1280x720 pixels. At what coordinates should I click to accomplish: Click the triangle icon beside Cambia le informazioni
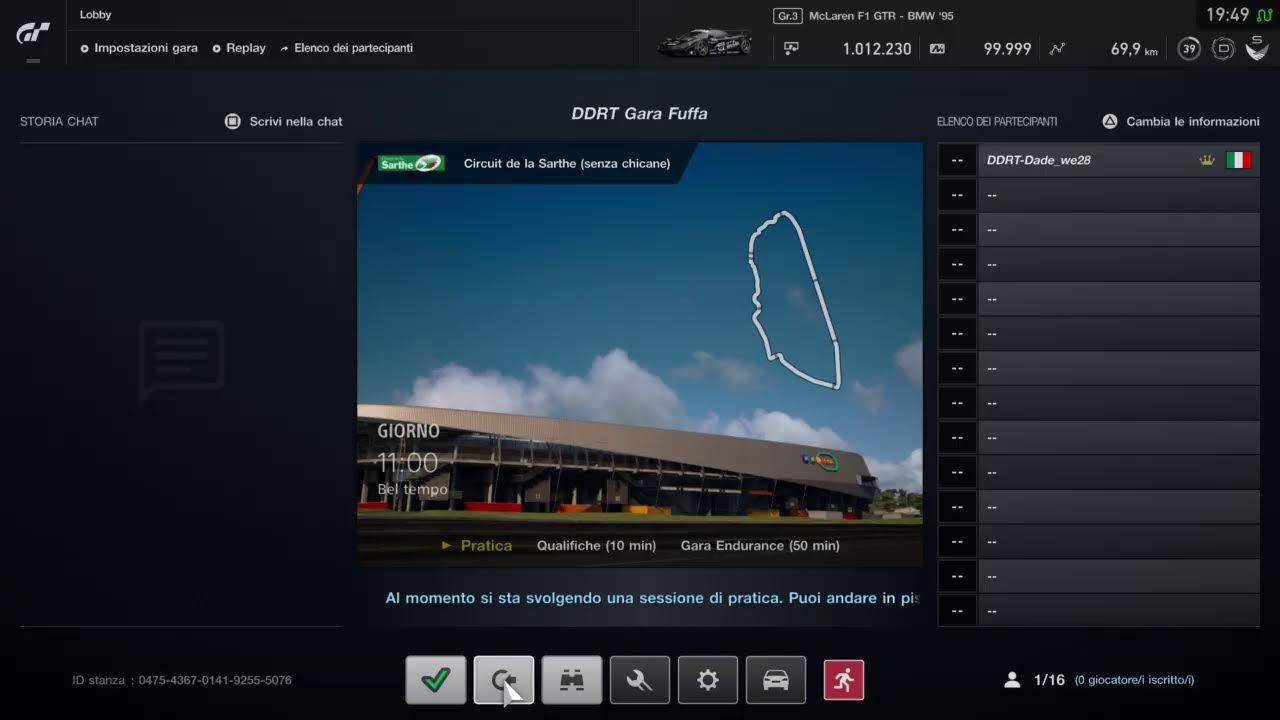(1110, 121)
